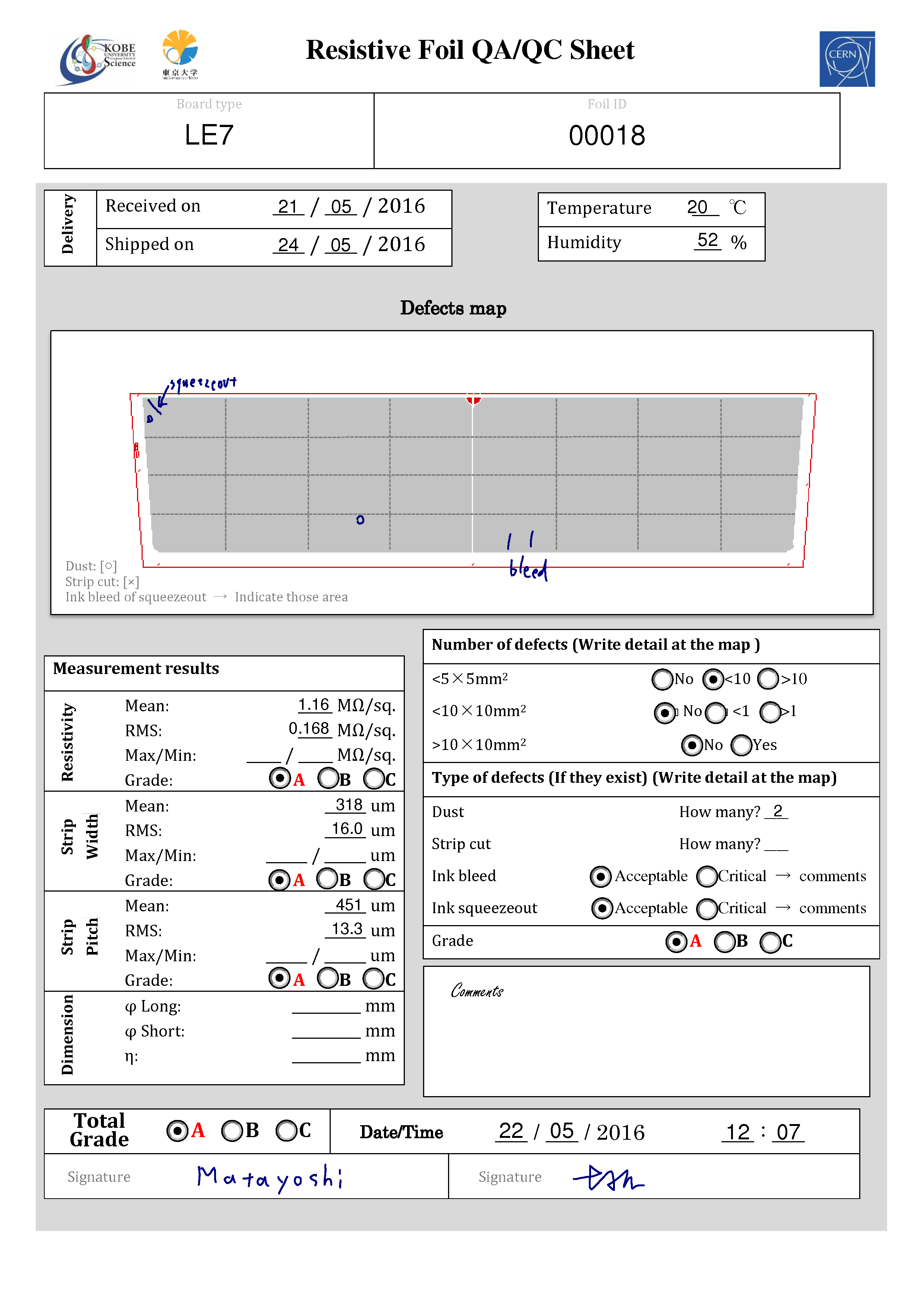Click the φ Short dimension field
Screen dimensions: 924x1307
[x=326, y=1032]
